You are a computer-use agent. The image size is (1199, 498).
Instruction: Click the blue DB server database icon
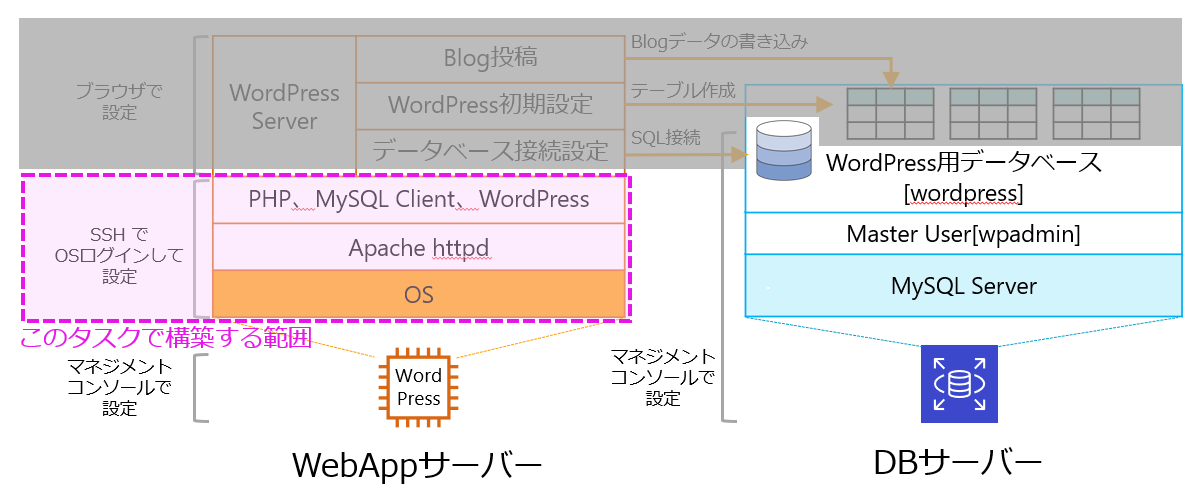pyautogui.click(x=959, y=384)
